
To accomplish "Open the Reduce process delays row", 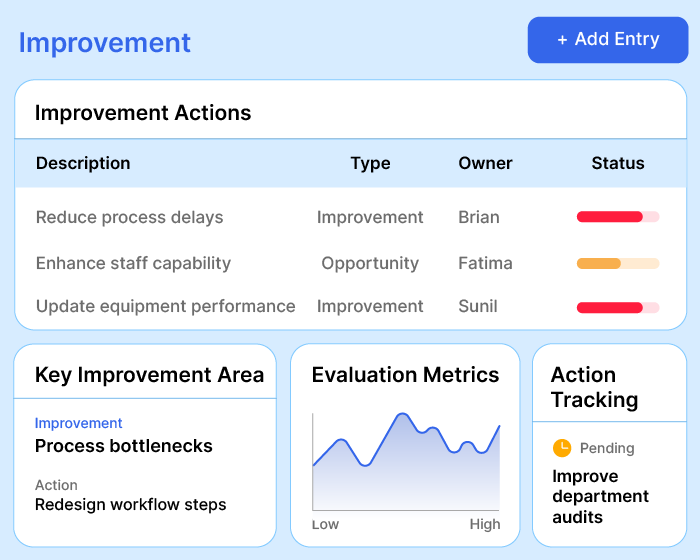I will click(129, 217).
